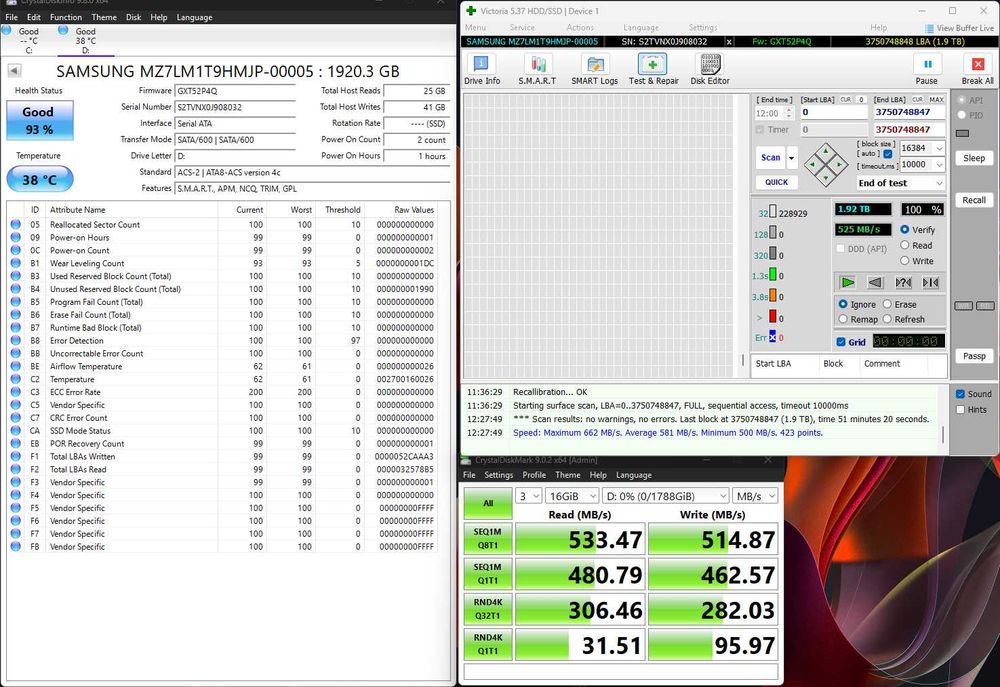The image size is (1000, 687).
Task: Open the S.M.A.R.T tab in Victoria
Action: point(537,70)
